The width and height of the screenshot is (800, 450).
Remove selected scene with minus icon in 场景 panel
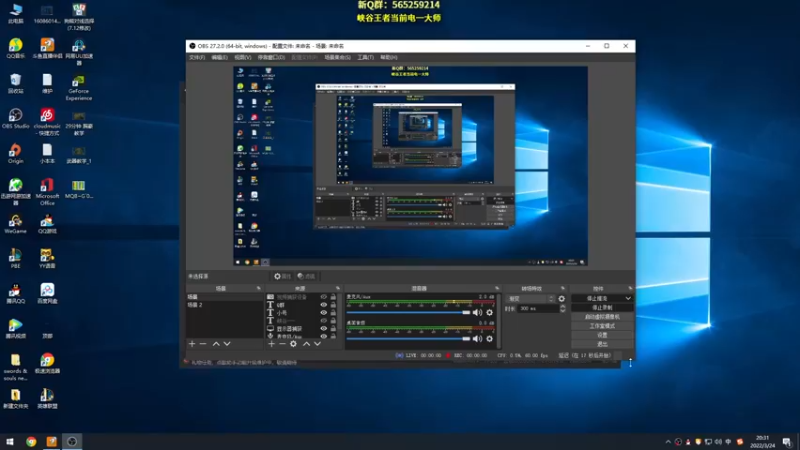point(203,344)
